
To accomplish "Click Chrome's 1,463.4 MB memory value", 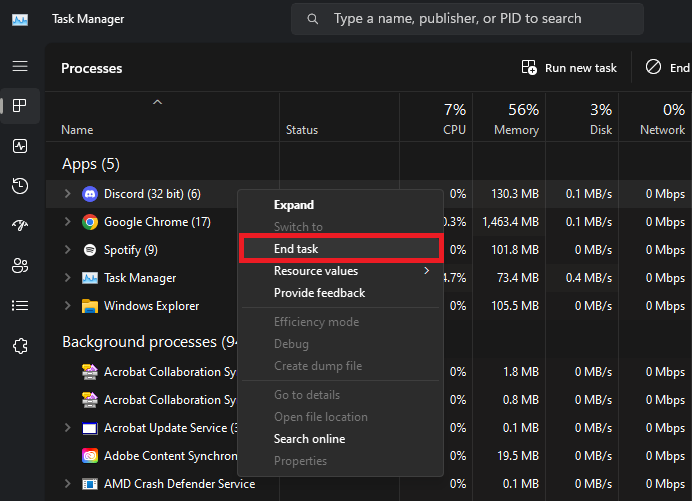I will click(x=511, y=222).
